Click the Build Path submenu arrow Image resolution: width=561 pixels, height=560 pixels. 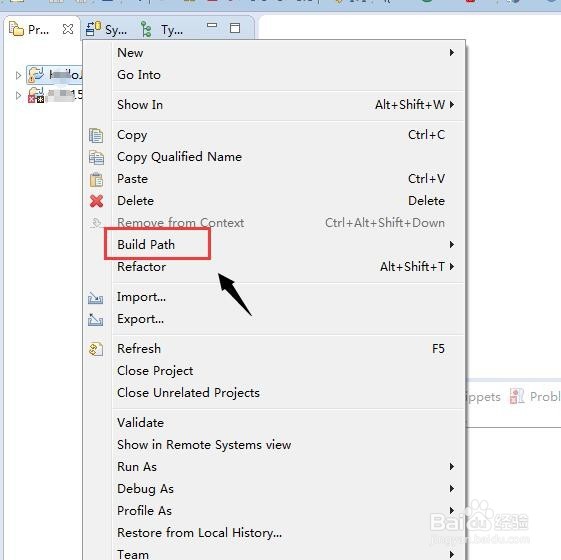tap(452, 245)
